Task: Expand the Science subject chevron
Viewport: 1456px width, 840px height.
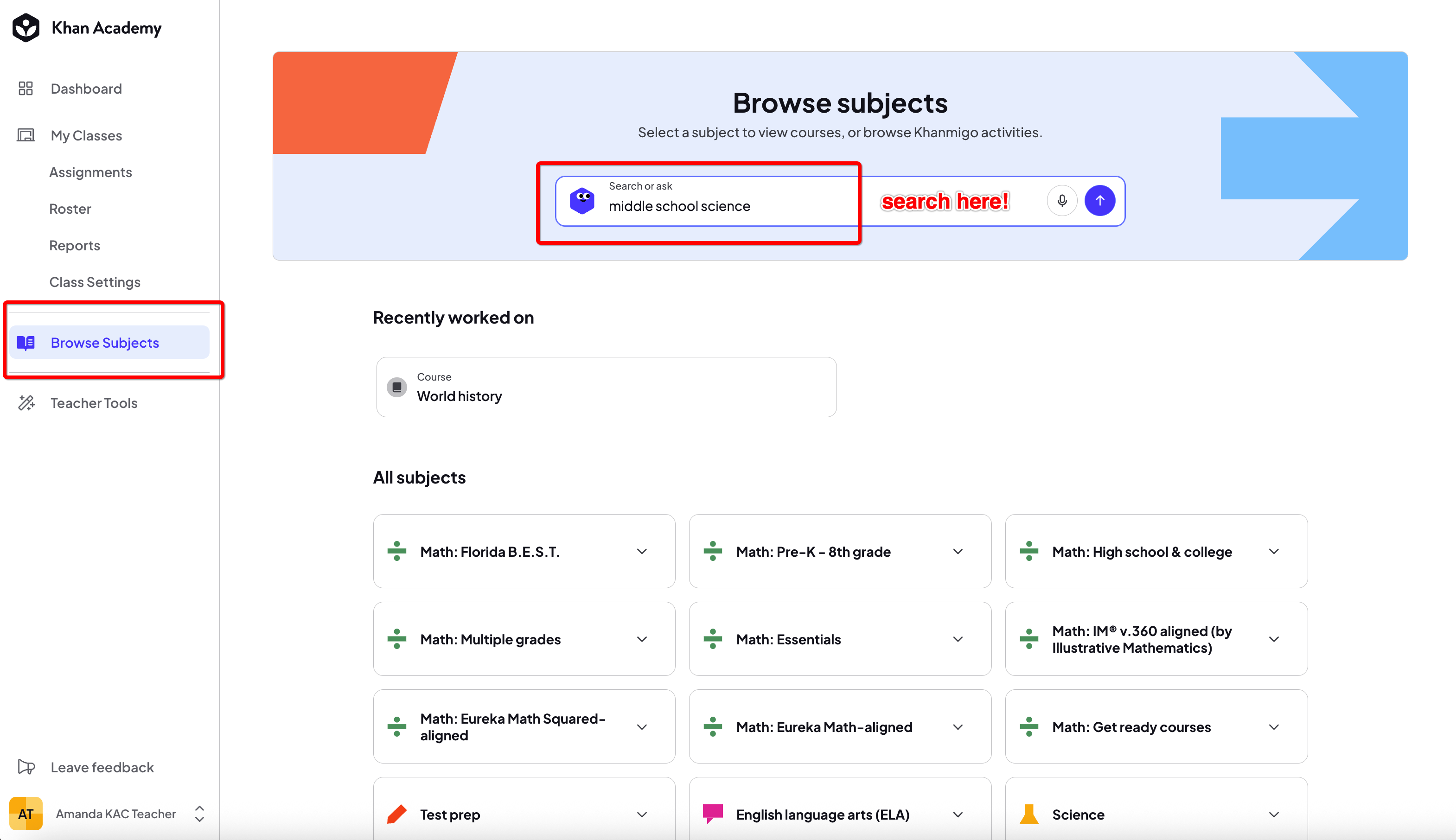Action: tap(1274, 815)
